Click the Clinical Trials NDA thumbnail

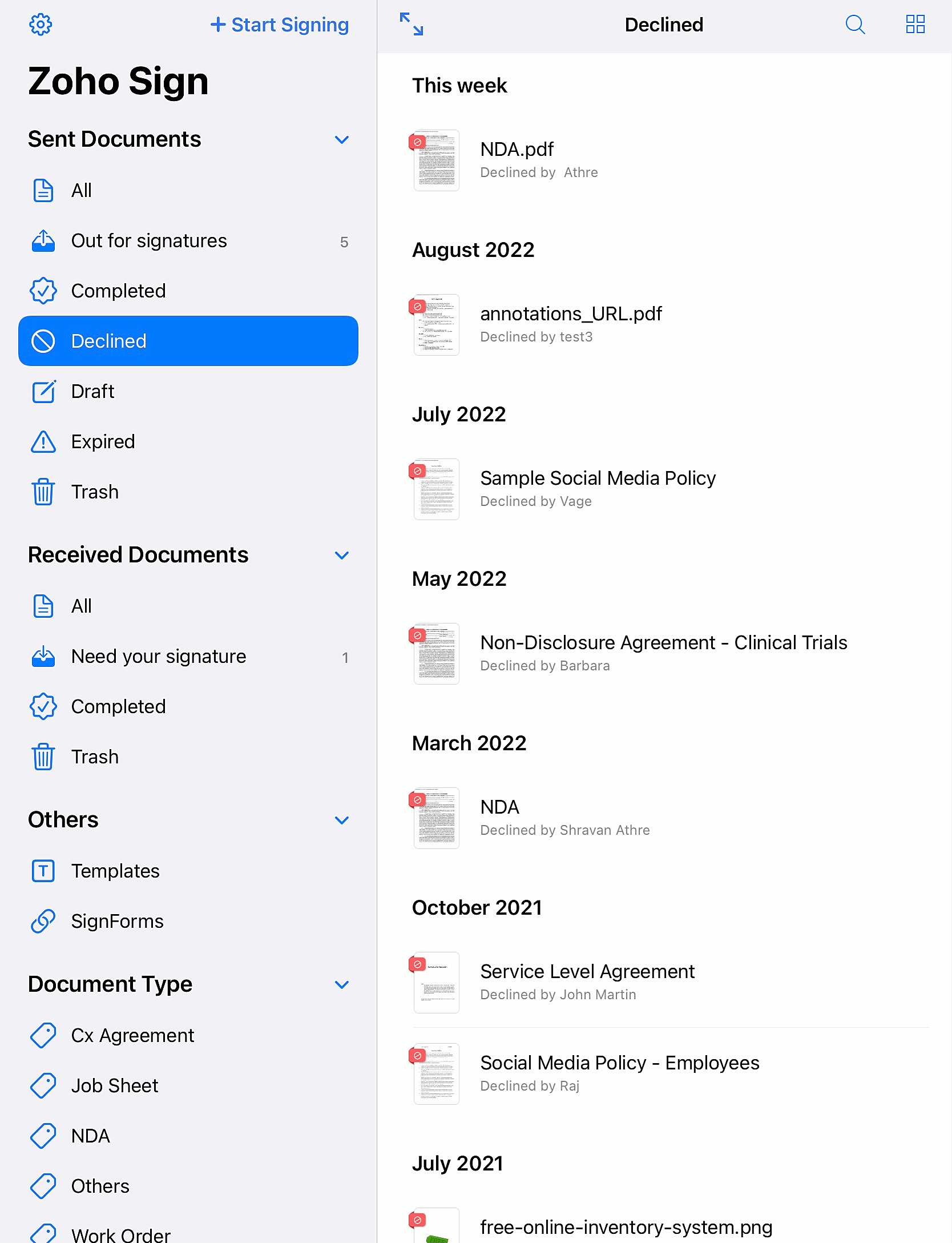click(437, 654)
